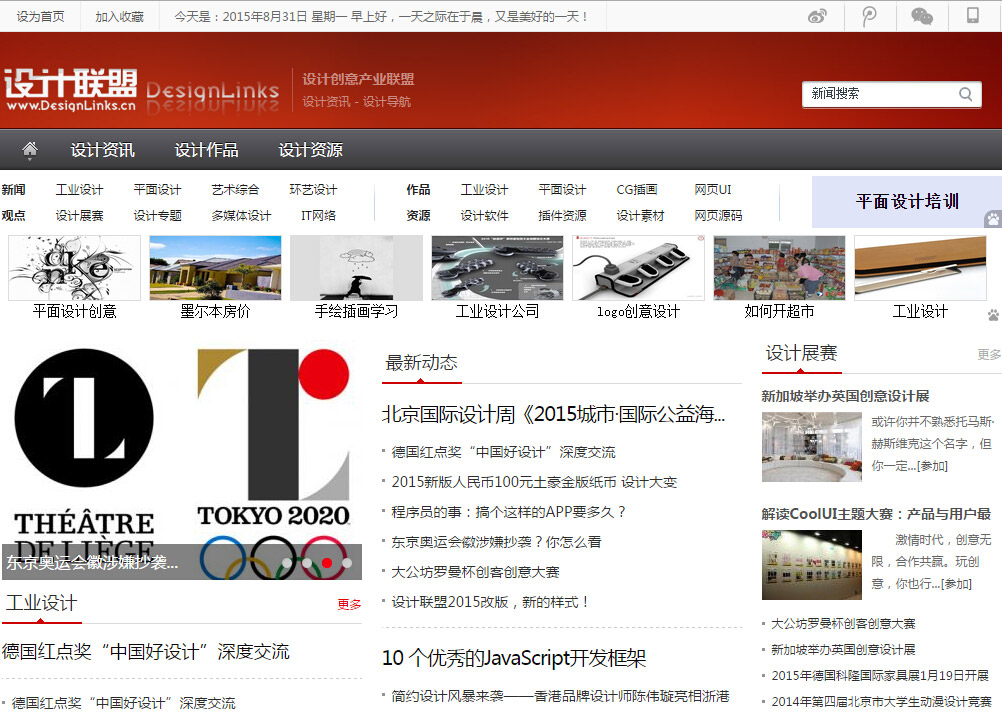Select the first carousel dot
The image size is (1002, 713).
(288, 563)
